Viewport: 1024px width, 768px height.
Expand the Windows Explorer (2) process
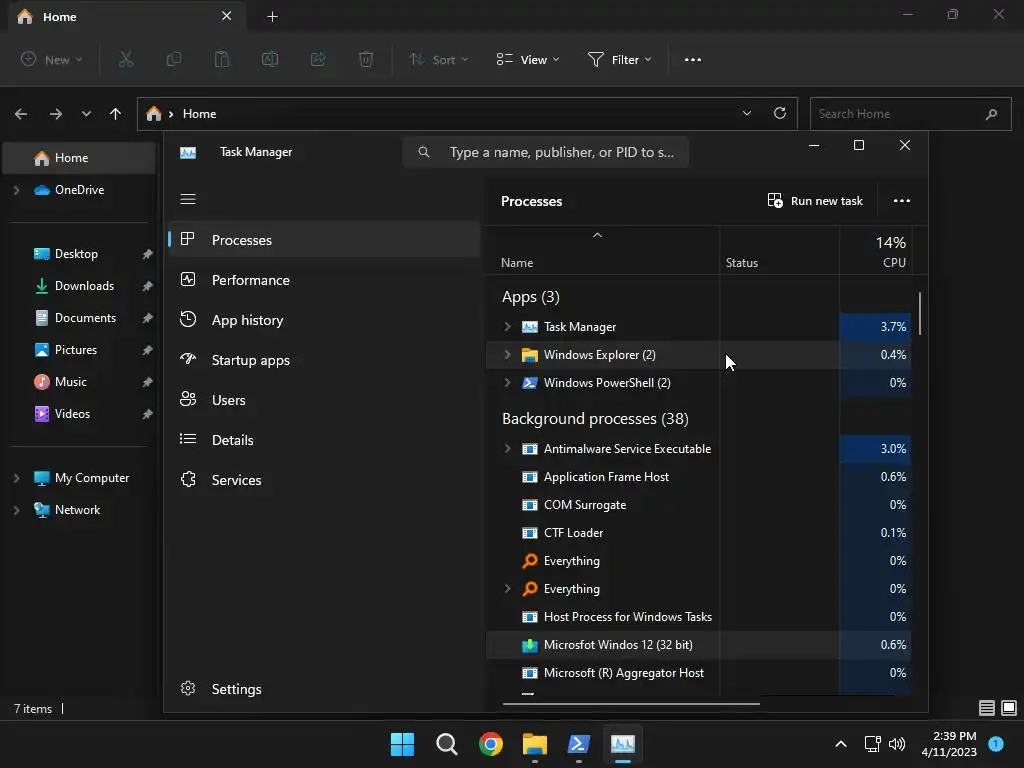[507, 355]
